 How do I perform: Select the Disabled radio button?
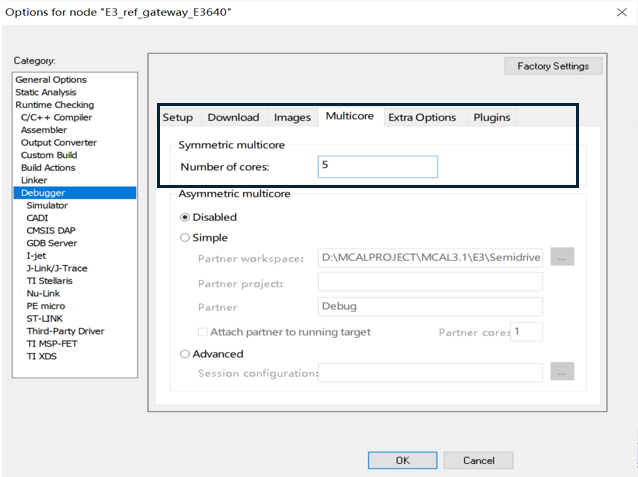pyautogui.click(x=185, y=217)
